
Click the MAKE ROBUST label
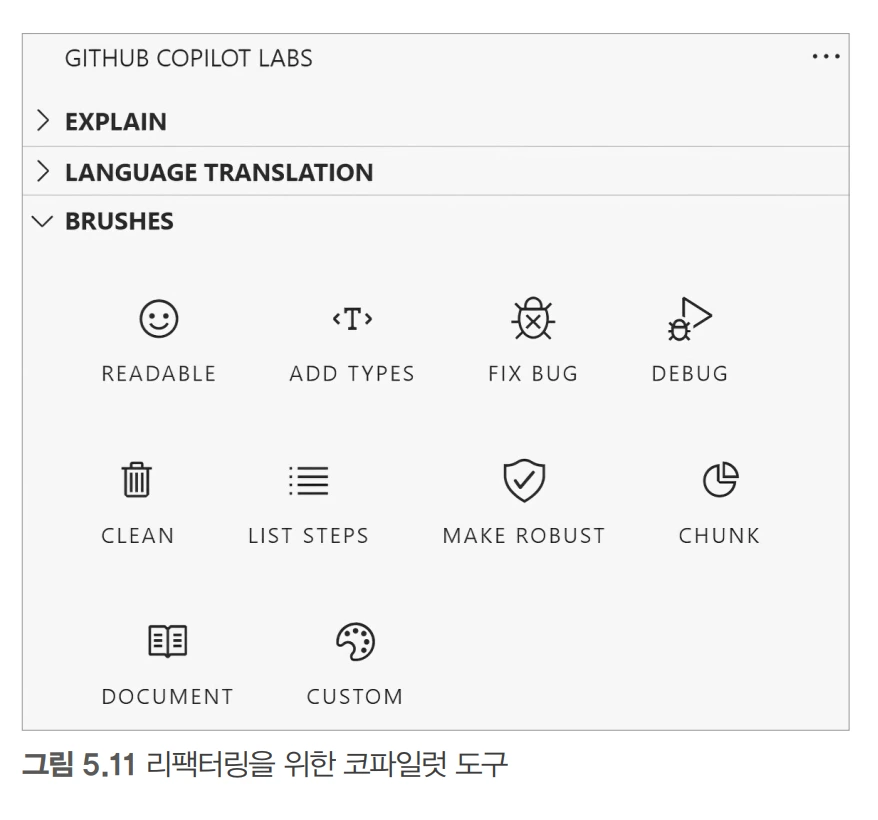(x=524, y=535)
